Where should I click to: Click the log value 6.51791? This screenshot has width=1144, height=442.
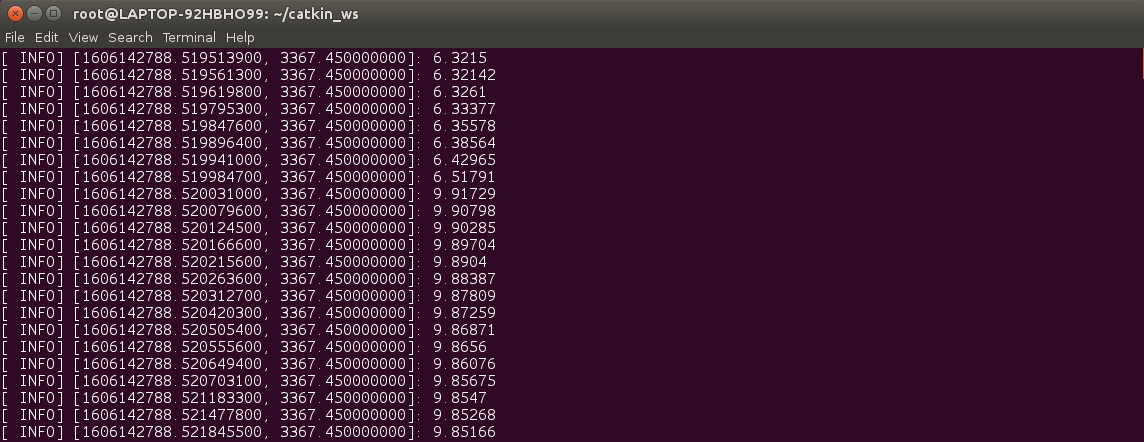point(464,177)
